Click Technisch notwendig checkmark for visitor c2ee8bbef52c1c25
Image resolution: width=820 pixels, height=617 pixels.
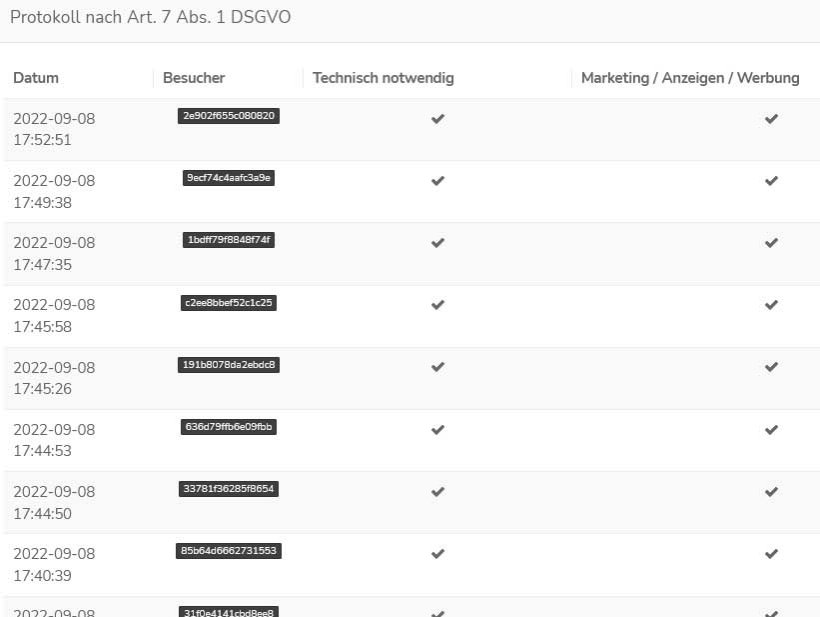[437, 305]
